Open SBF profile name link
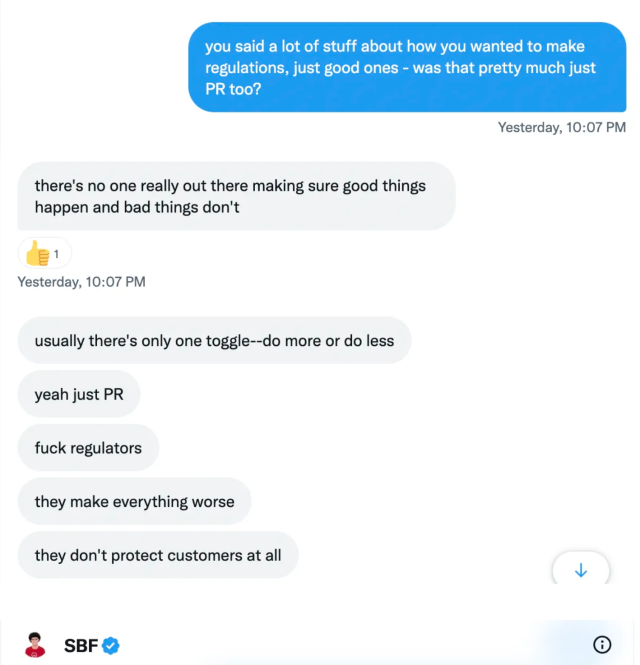 pyautogui.click(x=81, y=645)
